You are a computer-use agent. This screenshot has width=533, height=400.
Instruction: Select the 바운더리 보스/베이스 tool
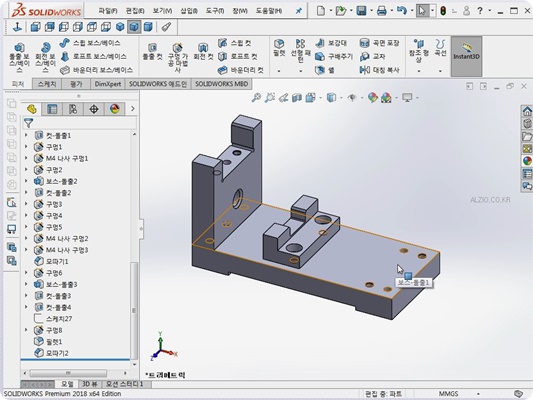tap(97, 70)
